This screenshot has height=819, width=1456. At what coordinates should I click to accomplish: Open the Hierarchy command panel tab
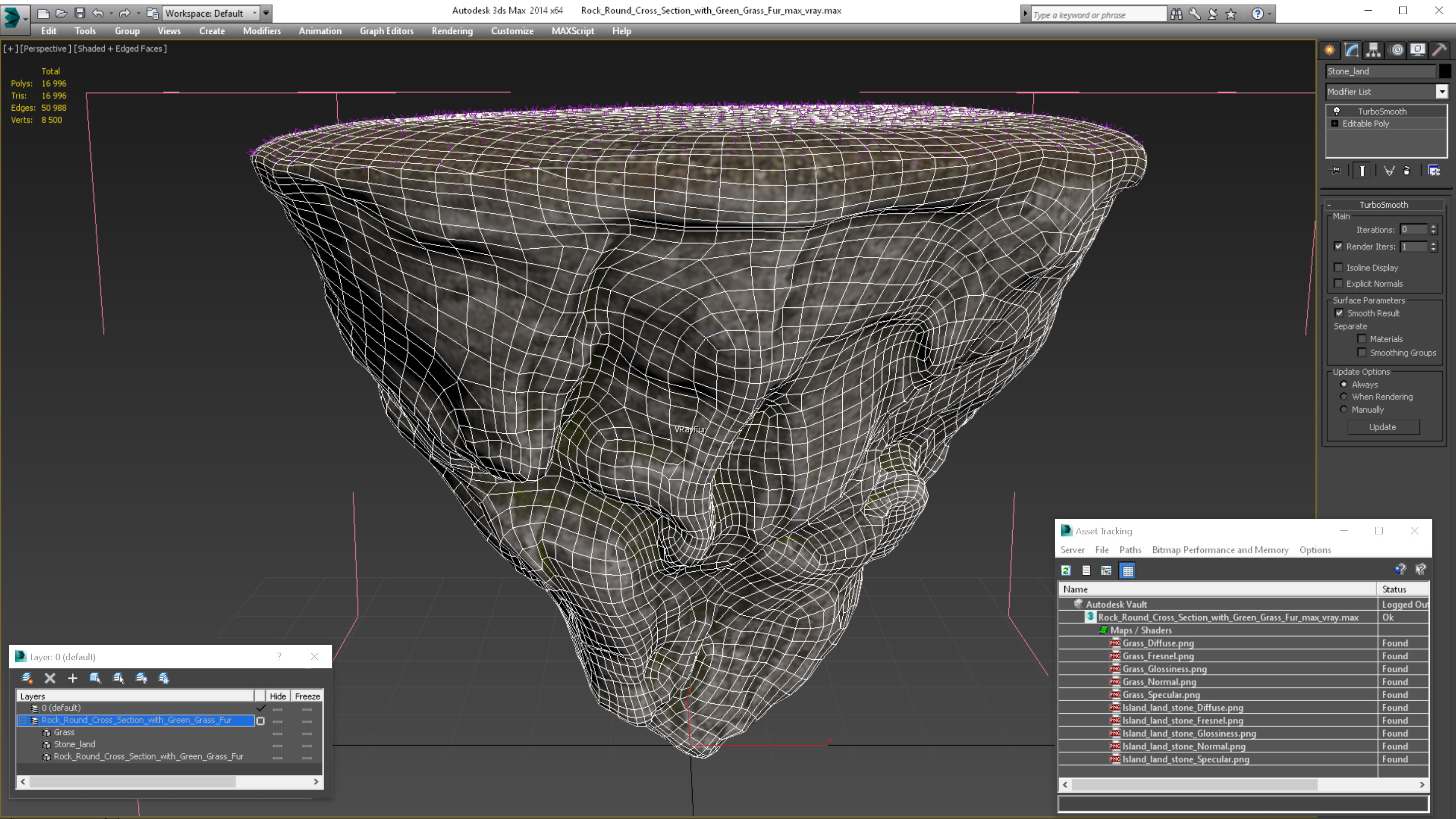[1374, 51]
